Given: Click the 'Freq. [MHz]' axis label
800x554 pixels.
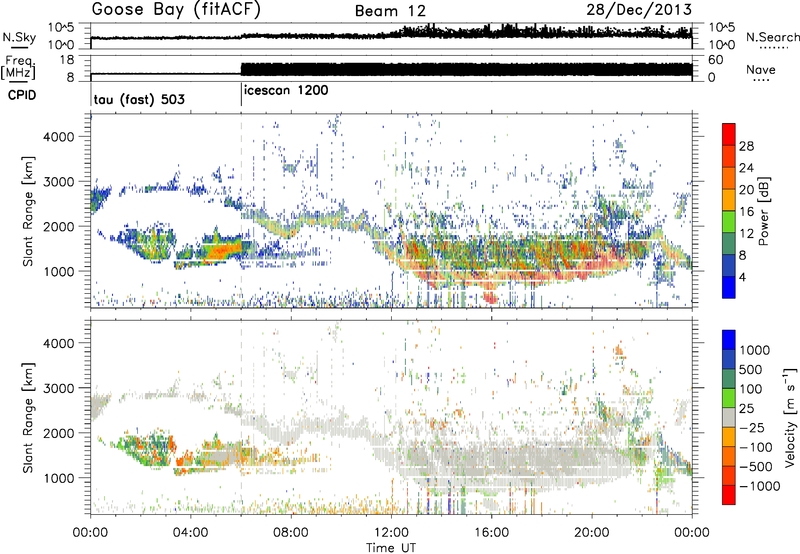Looking at the screenshot, I should pyautogui.click(x=19, y=68).
